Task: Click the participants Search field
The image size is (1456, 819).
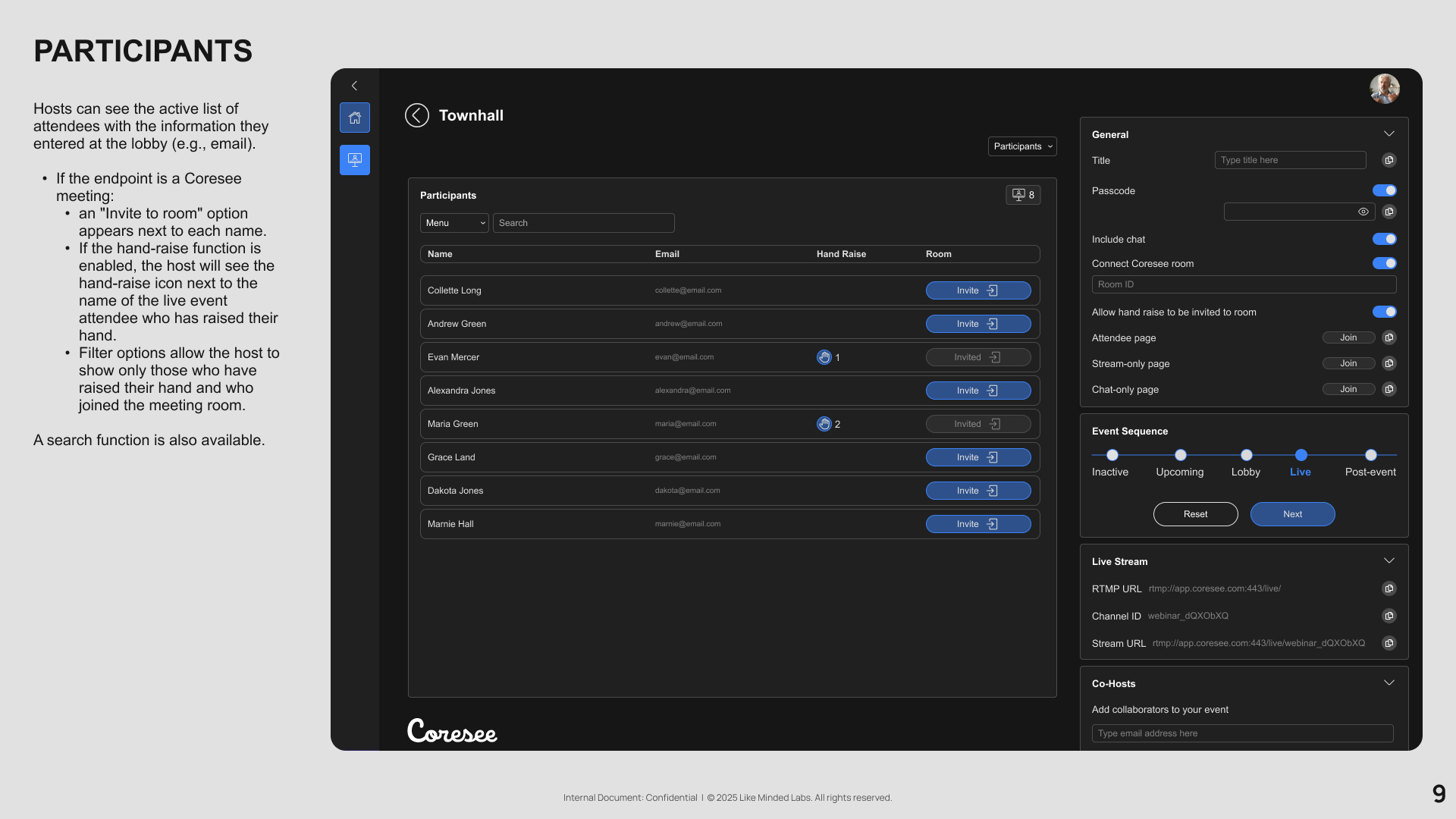Action: point(583,223)
